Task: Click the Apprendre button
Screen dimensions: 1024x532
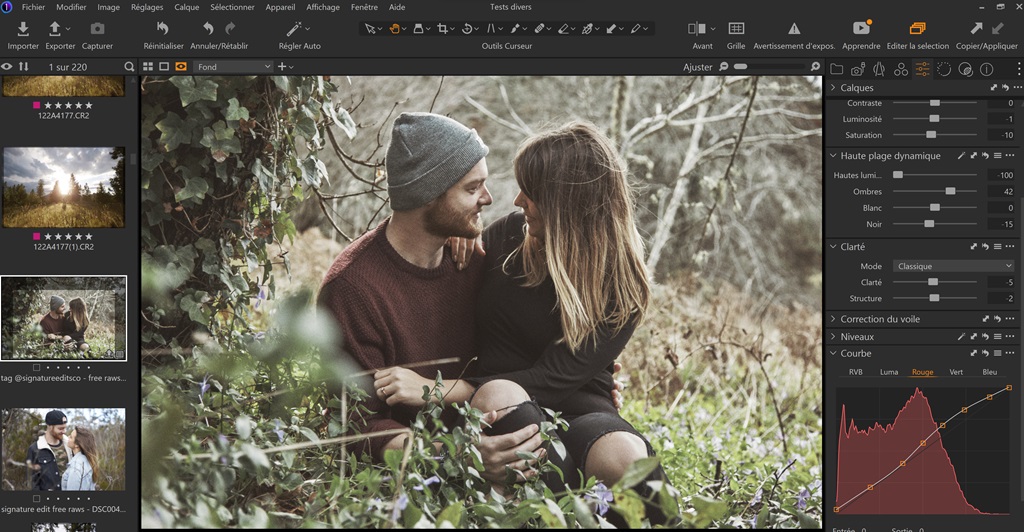Action: coord(861,35)
